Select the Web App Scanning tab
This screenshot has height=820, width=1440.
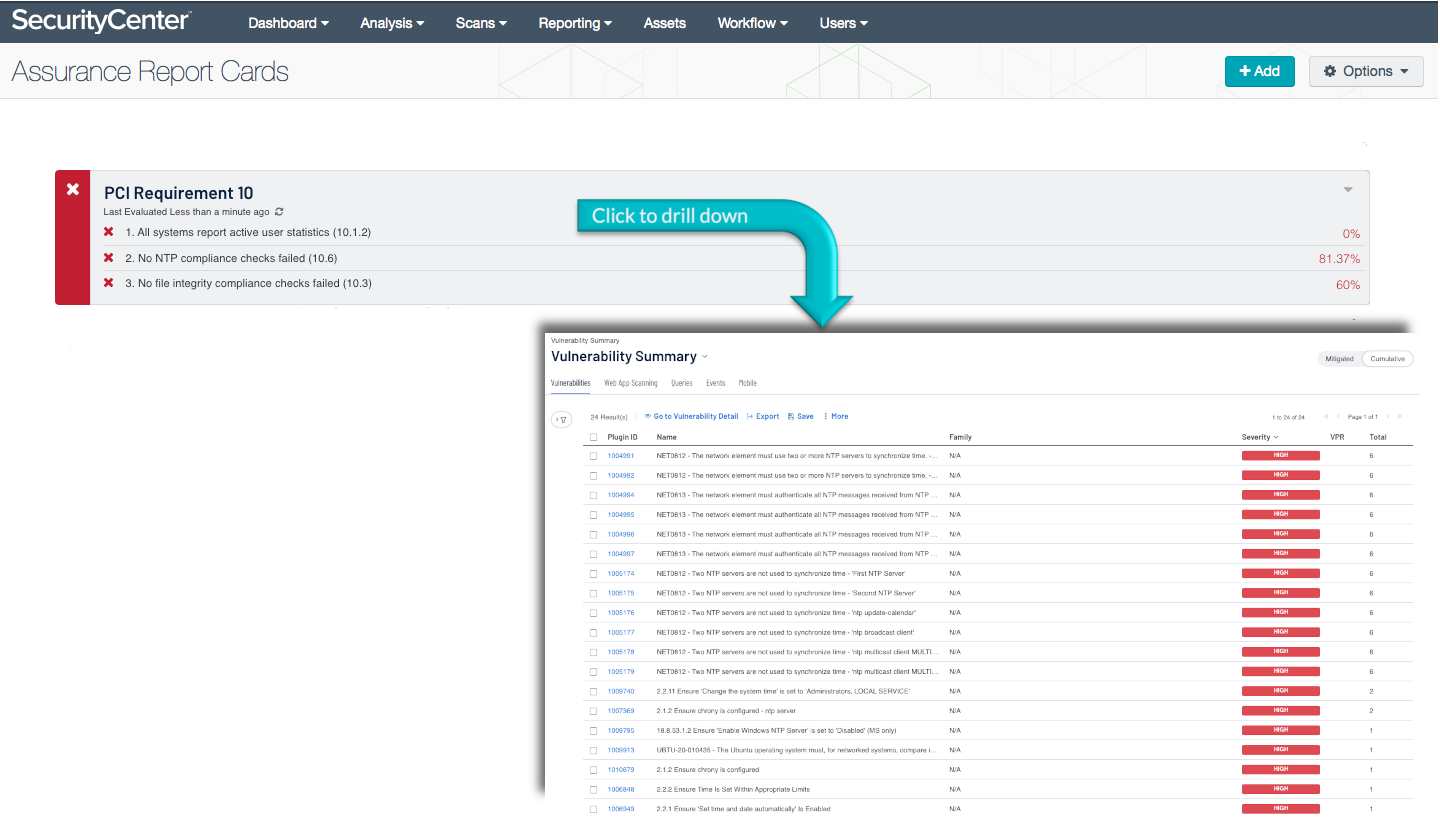[631, 383]
